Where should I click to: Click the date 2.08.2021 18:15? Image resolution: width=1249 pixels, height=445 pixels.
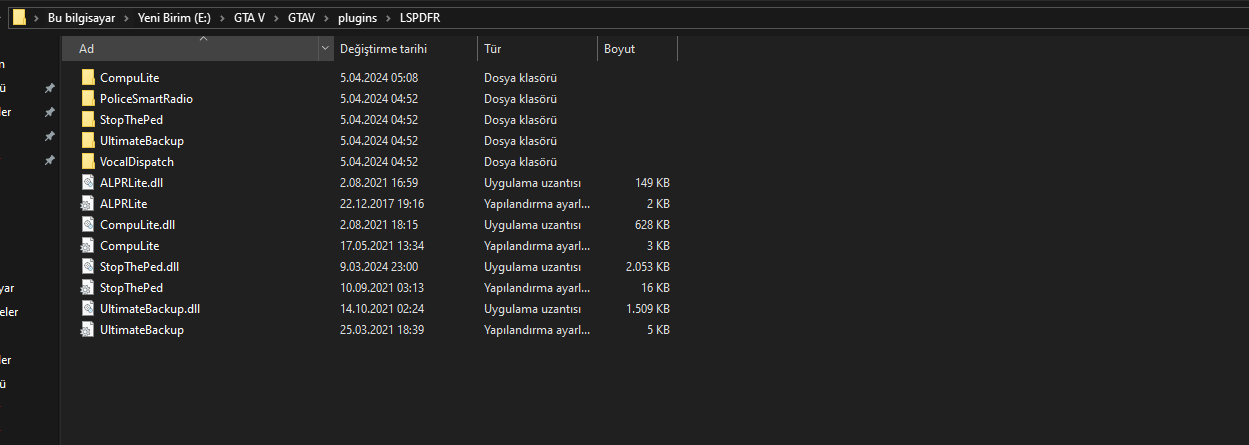point(379,224)
